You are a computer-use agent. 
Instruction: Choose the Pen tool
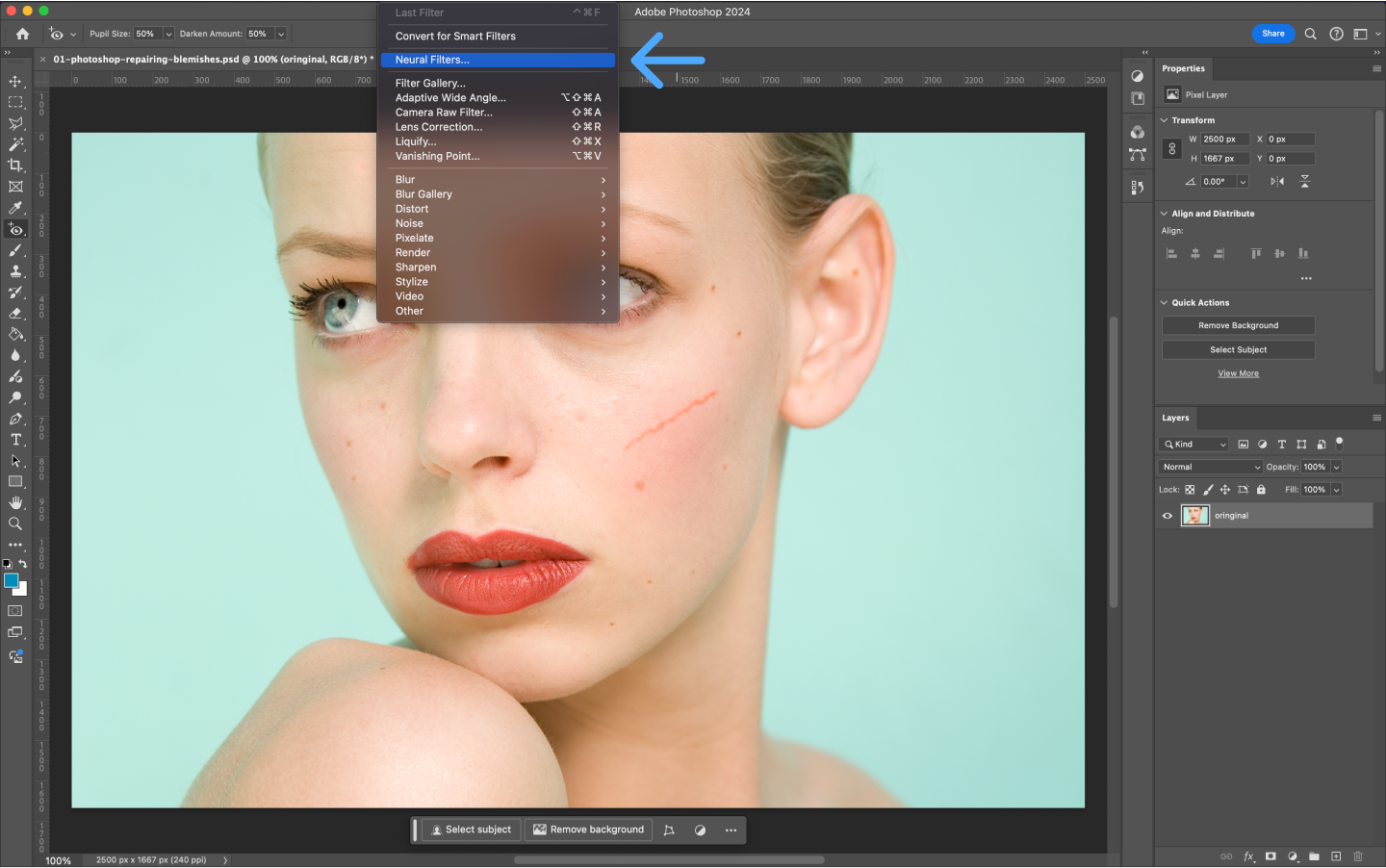[x=15, y=419]
